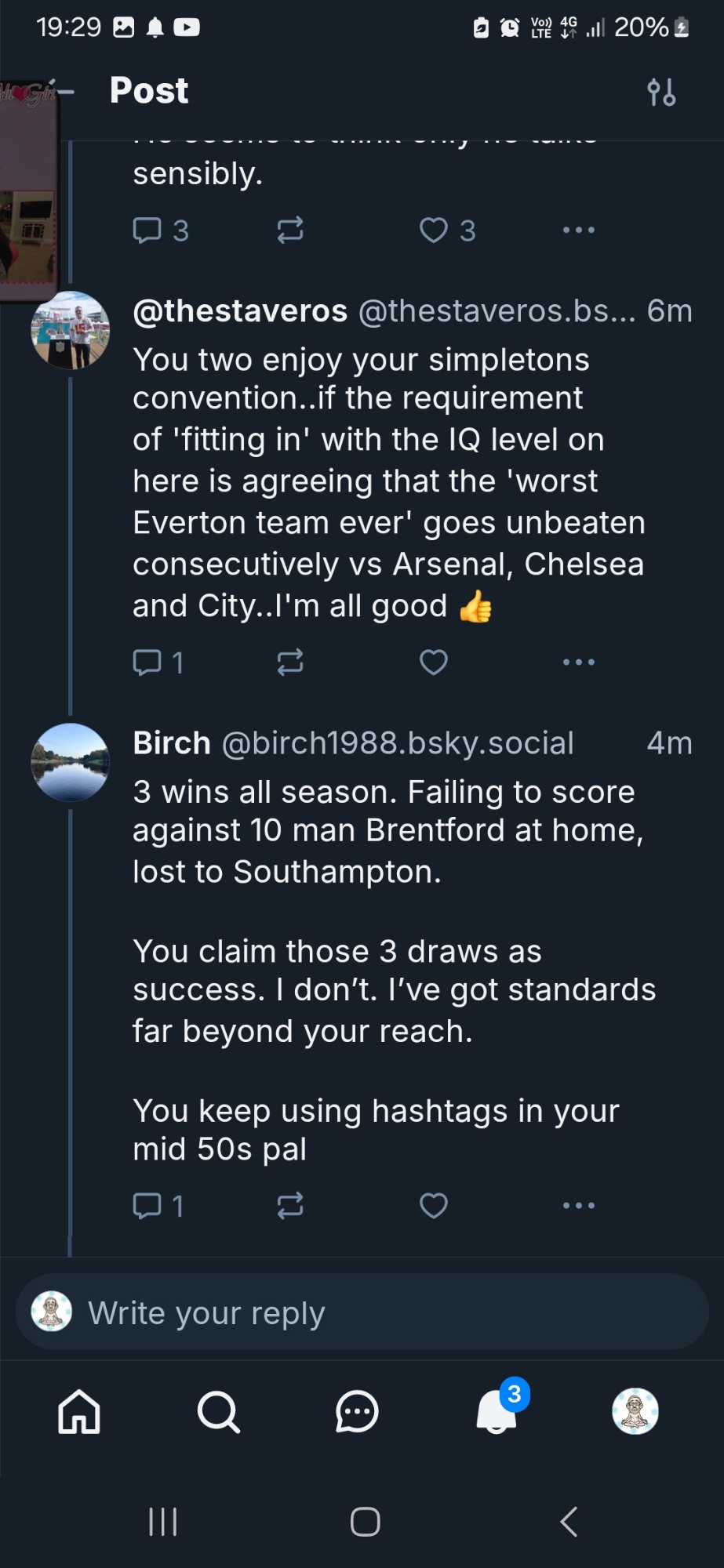Open Chat messages tab
This screenshot has width=724, height=1568.
(x=357, y=1412)
